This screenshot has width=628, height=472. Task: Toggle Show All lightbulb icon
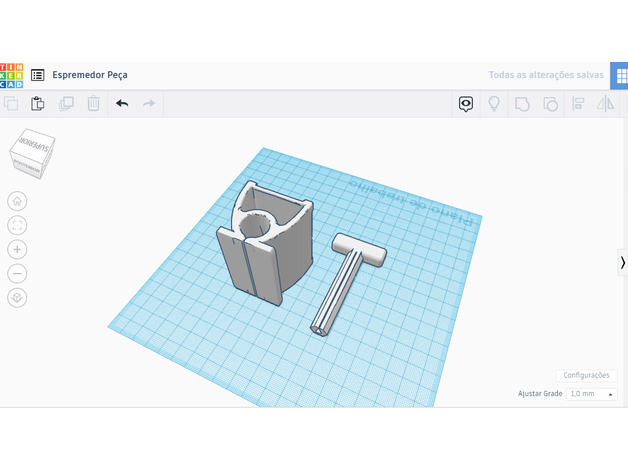(x=494, y=104)
